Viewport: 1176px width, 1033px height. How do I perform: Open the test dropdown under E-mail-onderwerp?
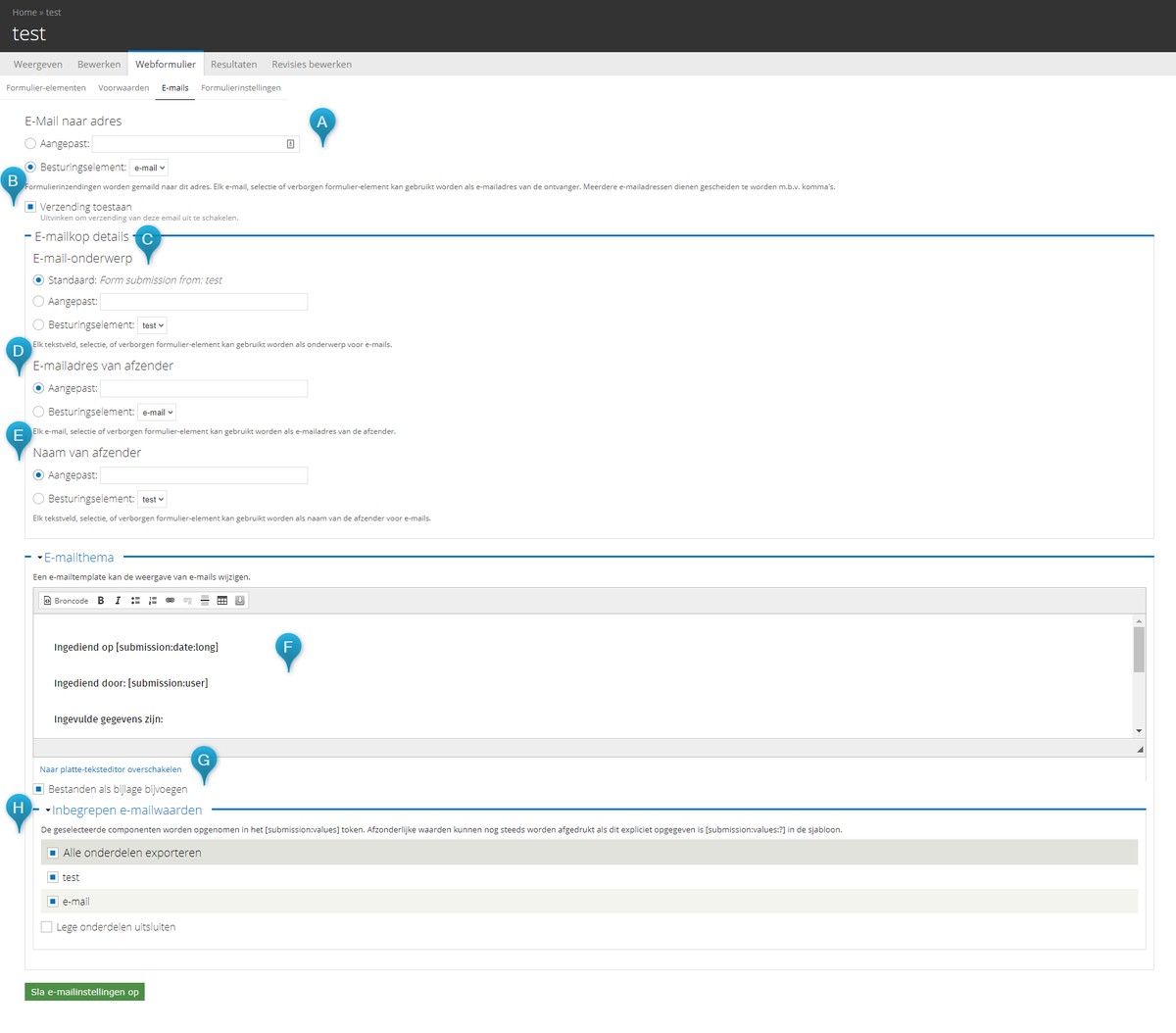[152, 325]
